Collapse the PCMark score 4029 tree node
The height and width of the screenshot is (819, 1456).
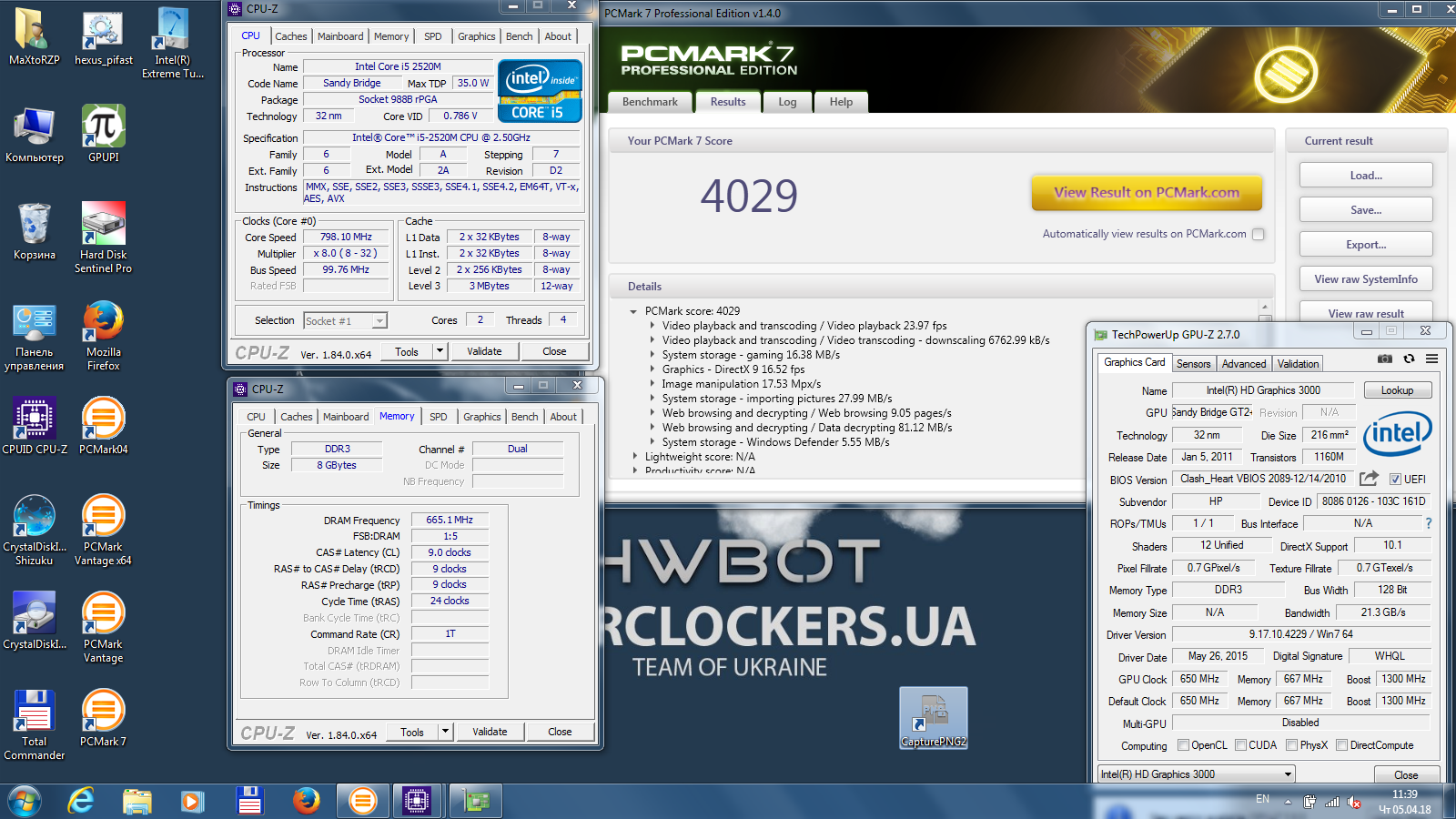tap(633, 311)
